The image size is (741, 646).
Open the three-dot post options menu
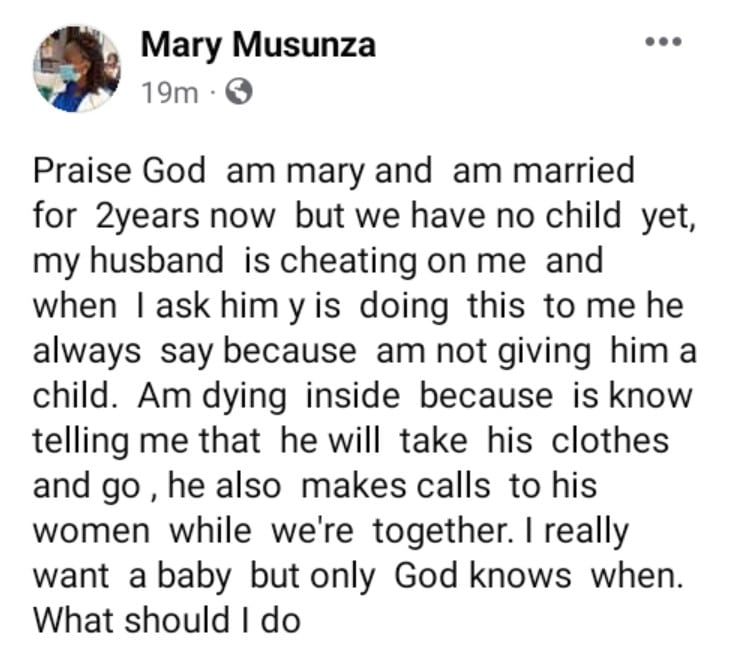tap(664, 42)
